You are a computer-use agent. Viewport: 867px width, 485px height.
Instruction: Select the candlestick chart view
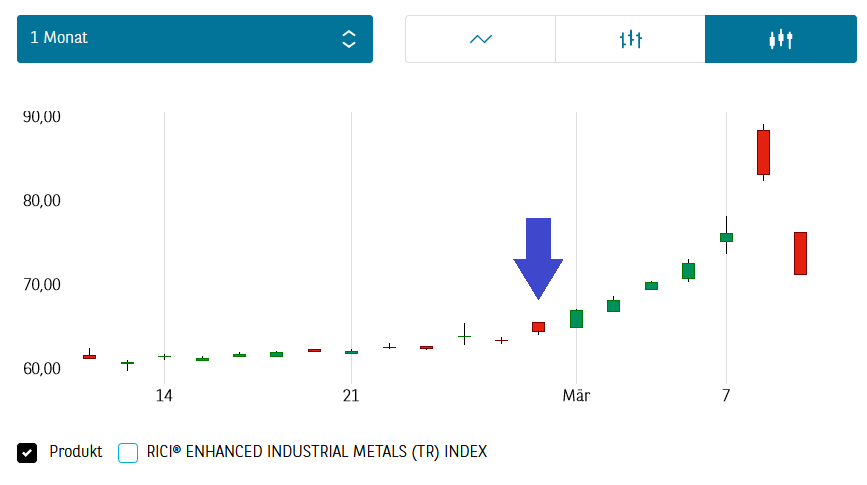click(x=780, y=39)
